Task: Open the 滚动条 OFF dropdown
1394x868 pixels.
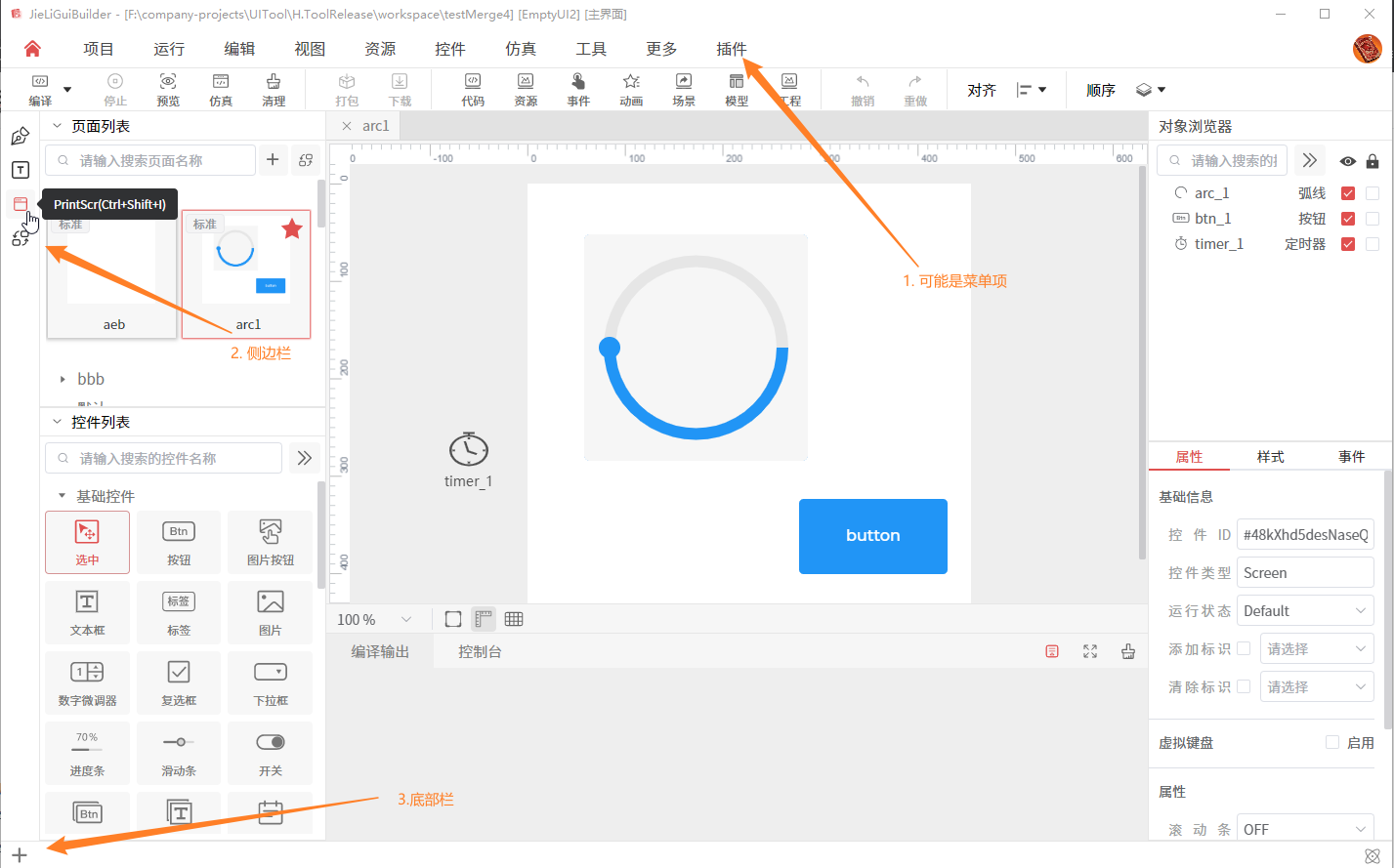Action: 1305,829
